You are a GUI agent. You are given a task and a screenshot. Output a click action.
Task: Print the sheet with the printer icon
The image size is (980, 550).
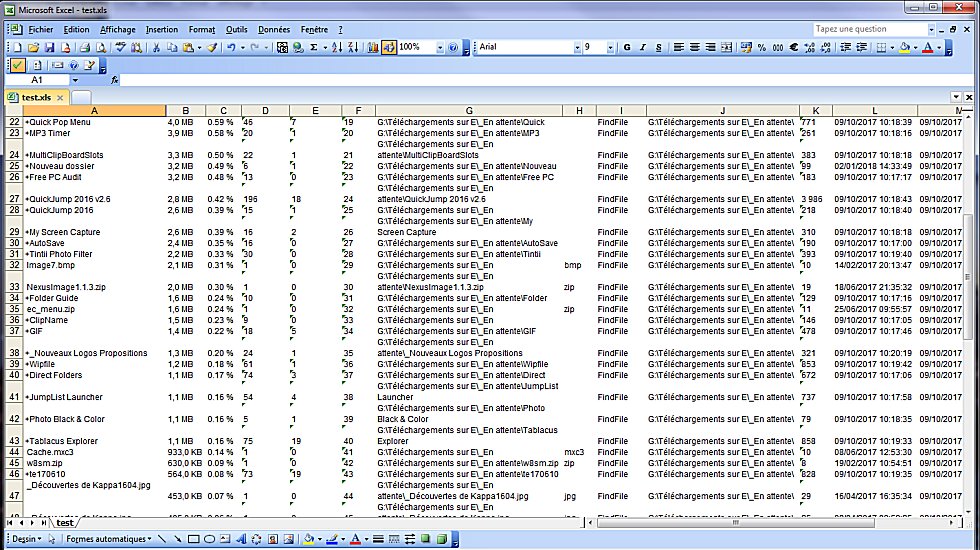pos(85,48)
